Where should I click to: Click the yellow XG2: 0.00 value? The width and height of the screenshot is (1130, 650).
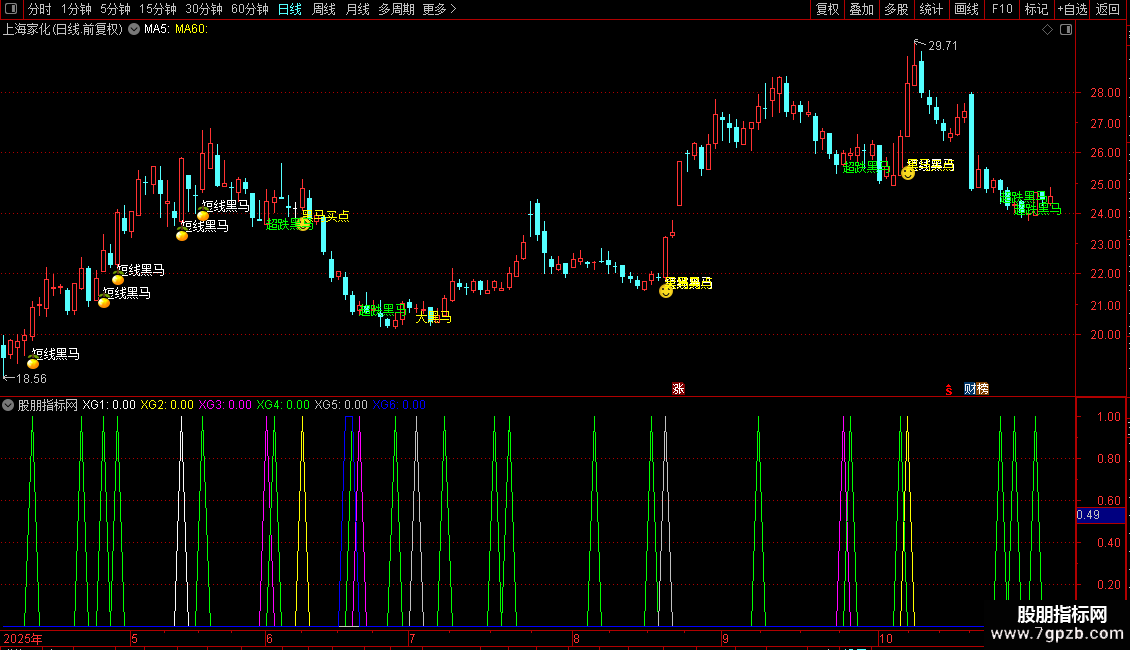pyautogui.click(x=166, y=405)
